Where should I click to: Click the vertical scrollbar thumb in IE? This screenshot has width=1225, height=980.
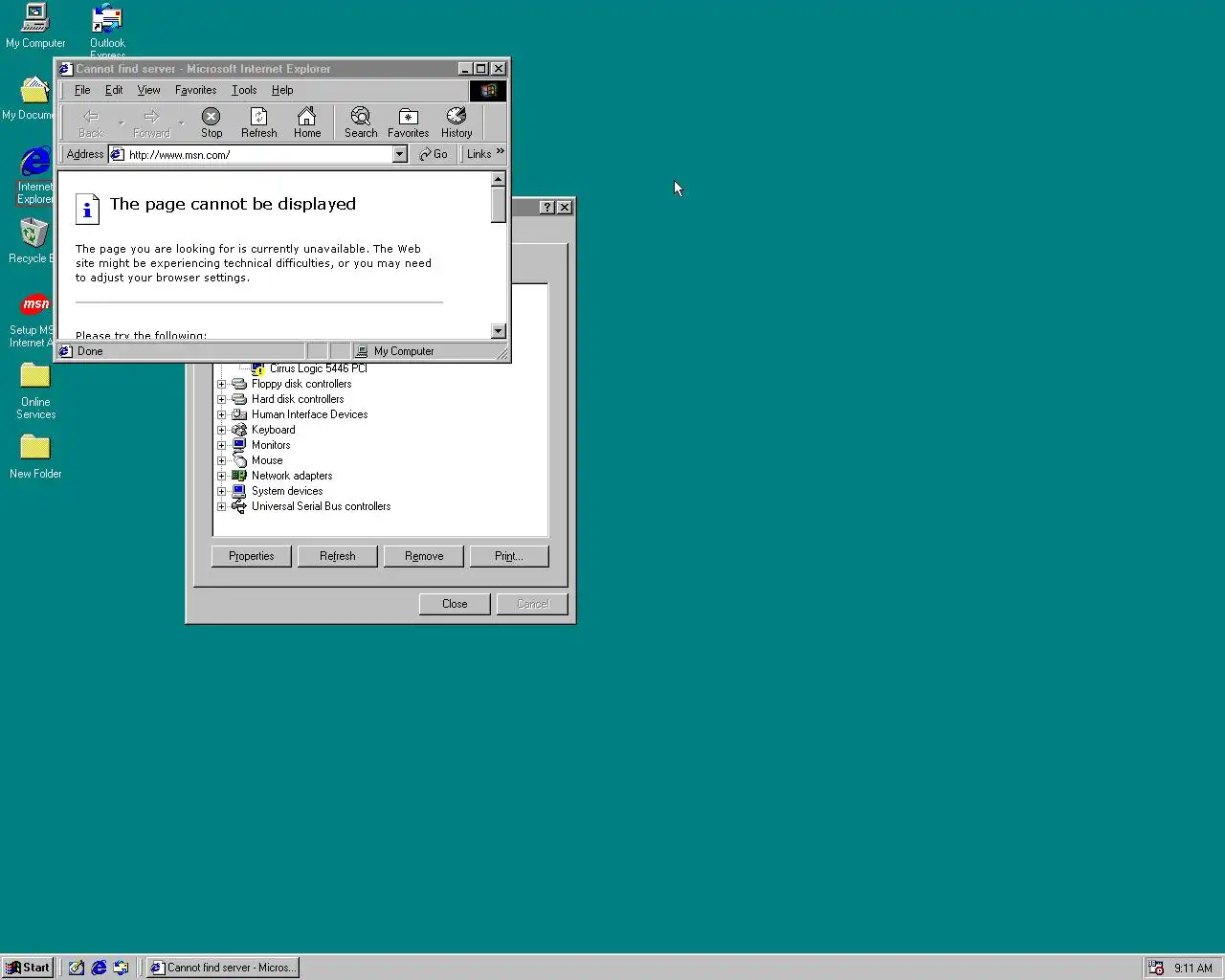pyautogui.click(x=498, y=205)
